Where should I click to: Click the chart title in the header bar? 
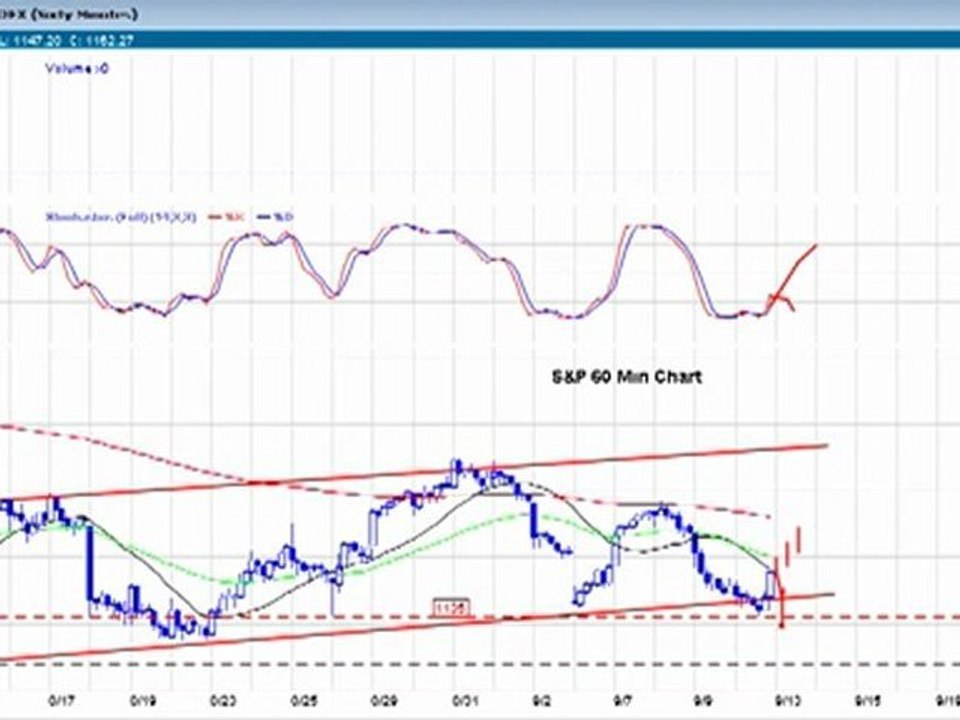(x=69, y=13)
